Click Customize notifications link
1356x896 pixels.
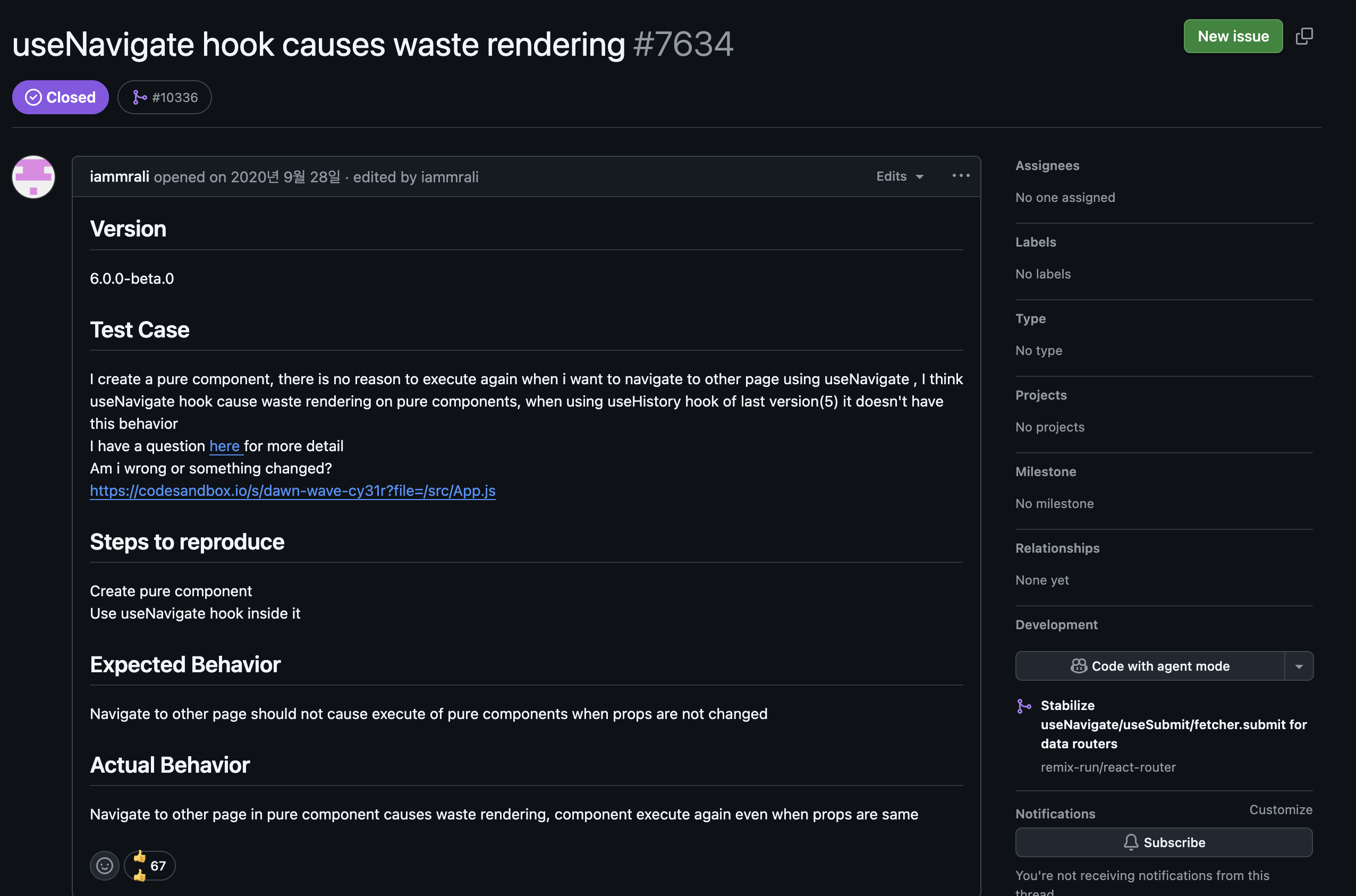1280,810
